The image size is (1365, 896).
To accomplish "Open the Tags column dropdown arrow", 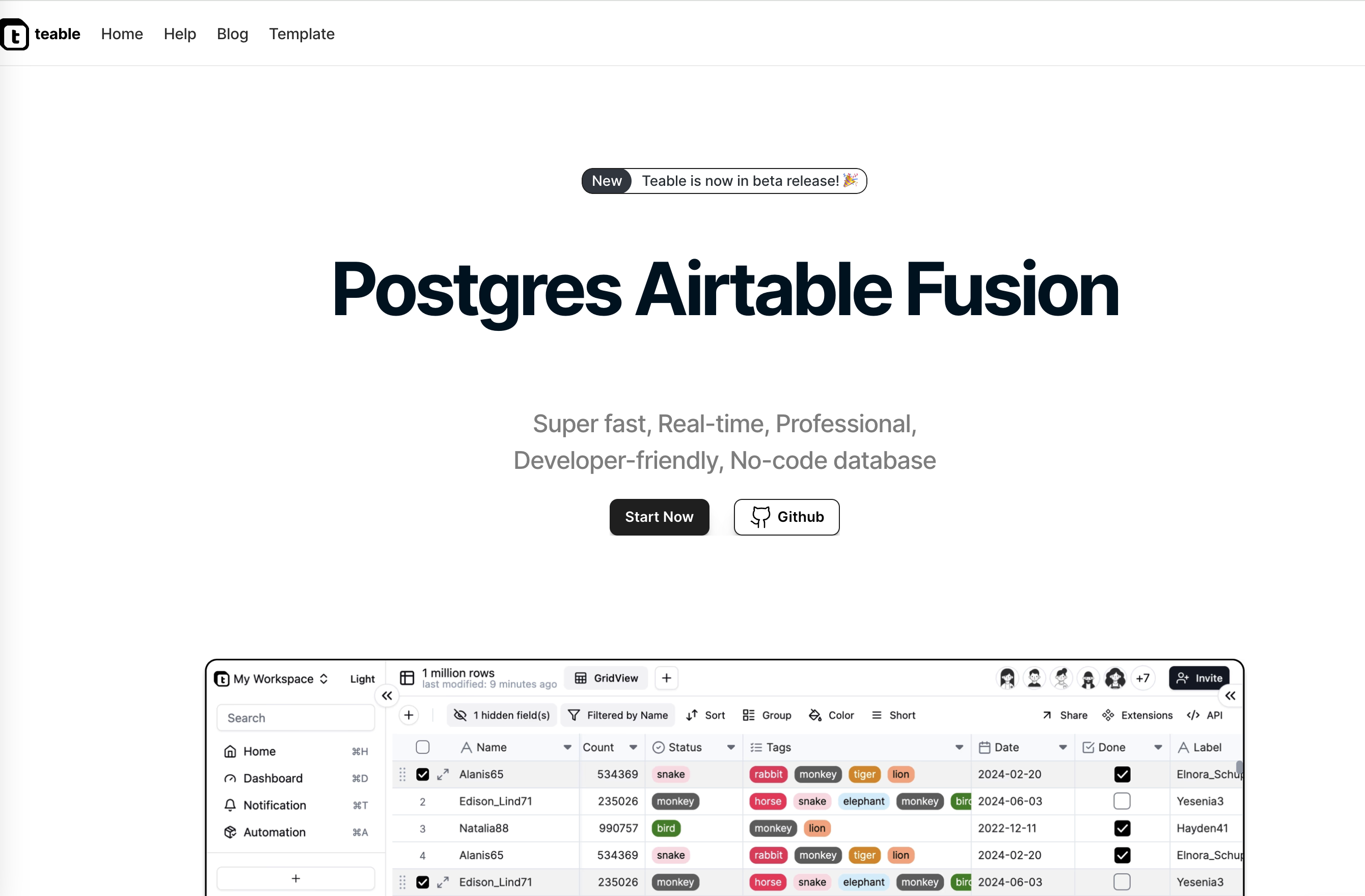I will tap(960, 747).
